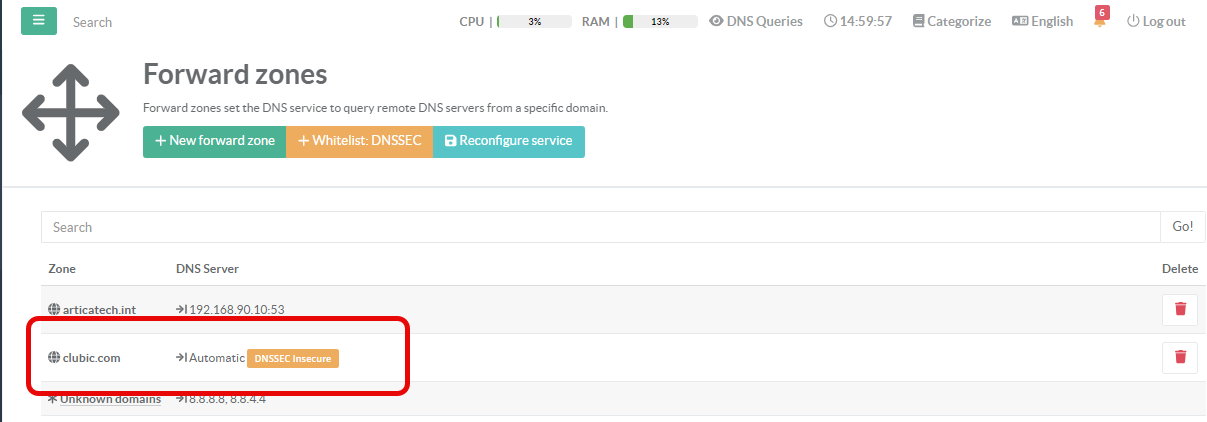Focus the forward zones search field
Image resolution: width=1207 pixels, height=422 pixels.
pyautogui.click(x=600, y=227)
